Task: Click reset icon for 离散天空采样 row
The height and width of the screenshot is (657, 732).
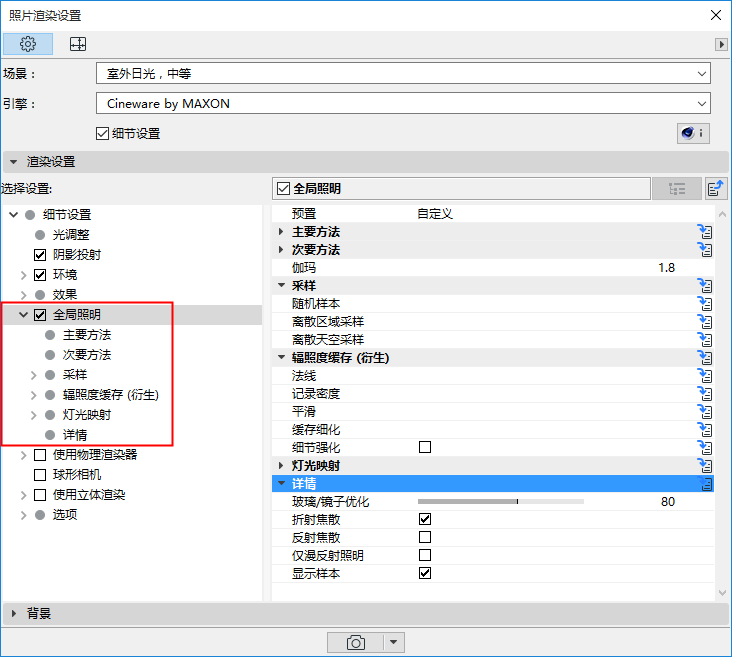Action: [705, 339]
